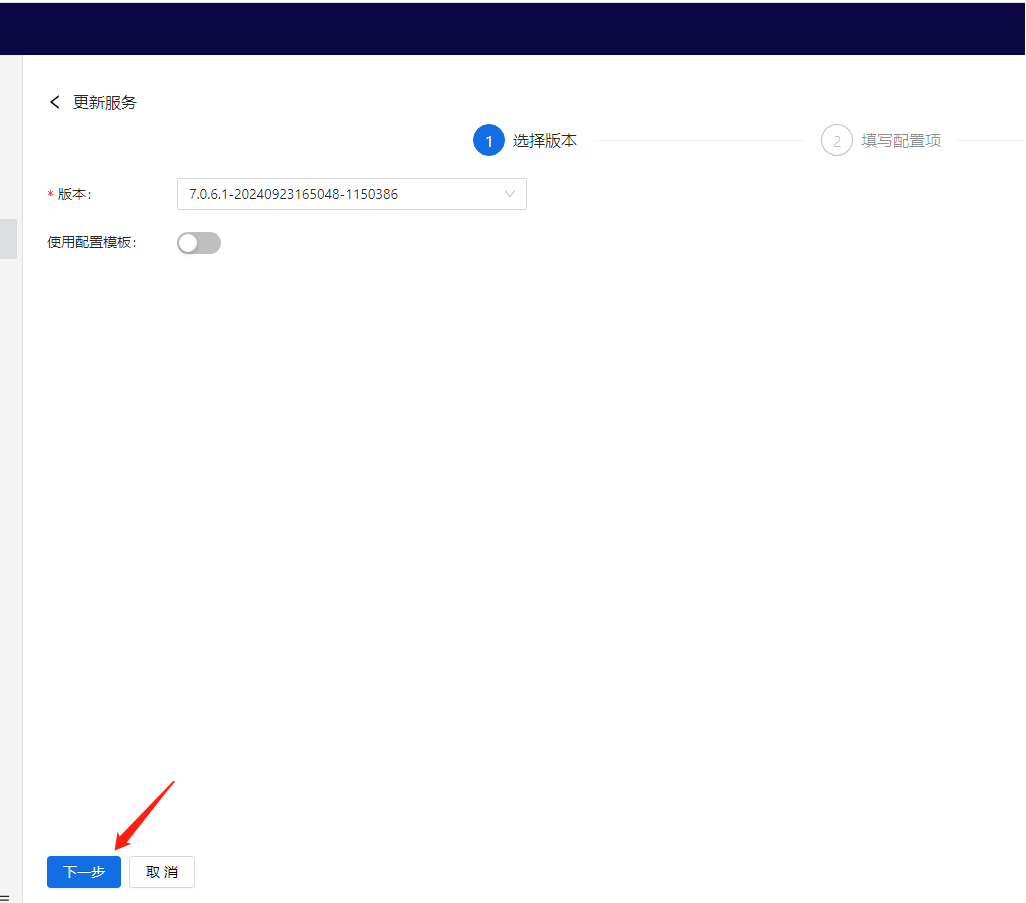The width and height of the screenshot is (1026, 903).
Task: Click the 更新服务 page title
Action: coord(104,102)
